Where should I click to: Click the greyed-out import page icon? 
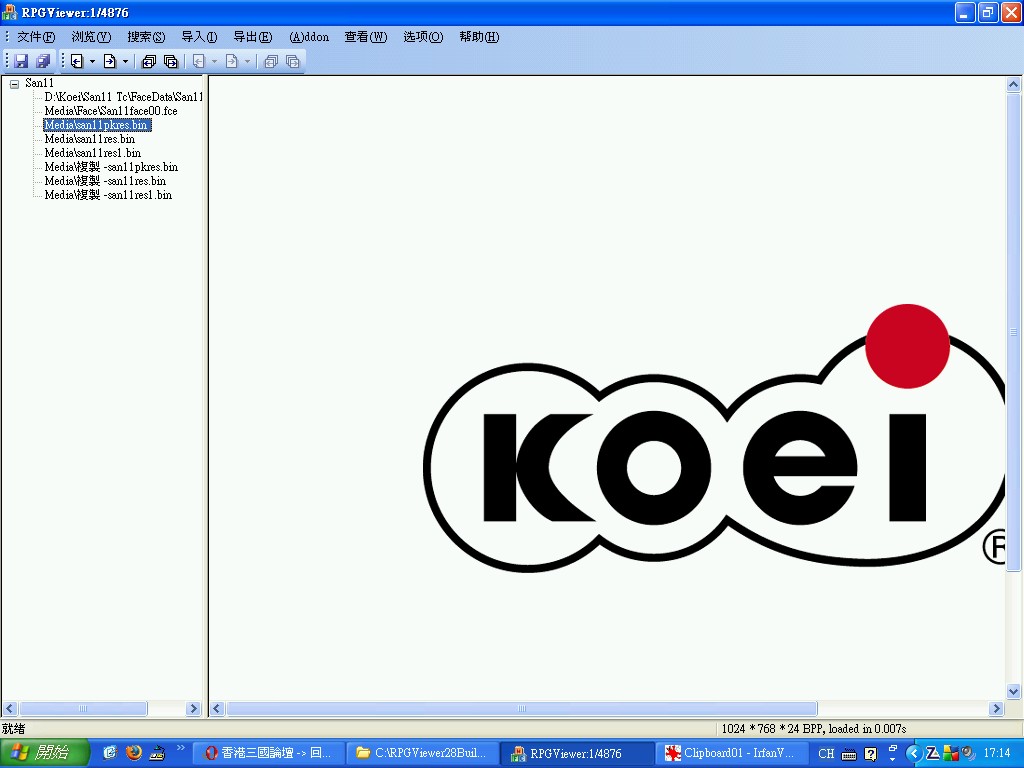click(199, 61)
